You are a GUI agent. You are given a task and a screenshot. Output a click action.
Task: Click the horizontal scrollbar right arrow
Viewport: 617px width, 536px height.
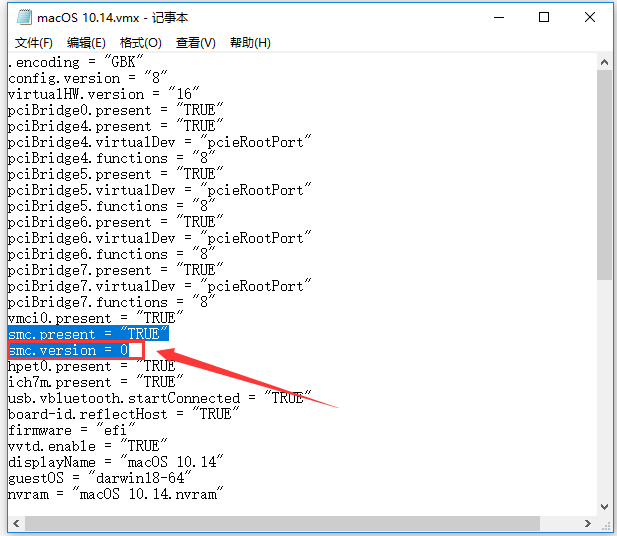pos(588,523)
